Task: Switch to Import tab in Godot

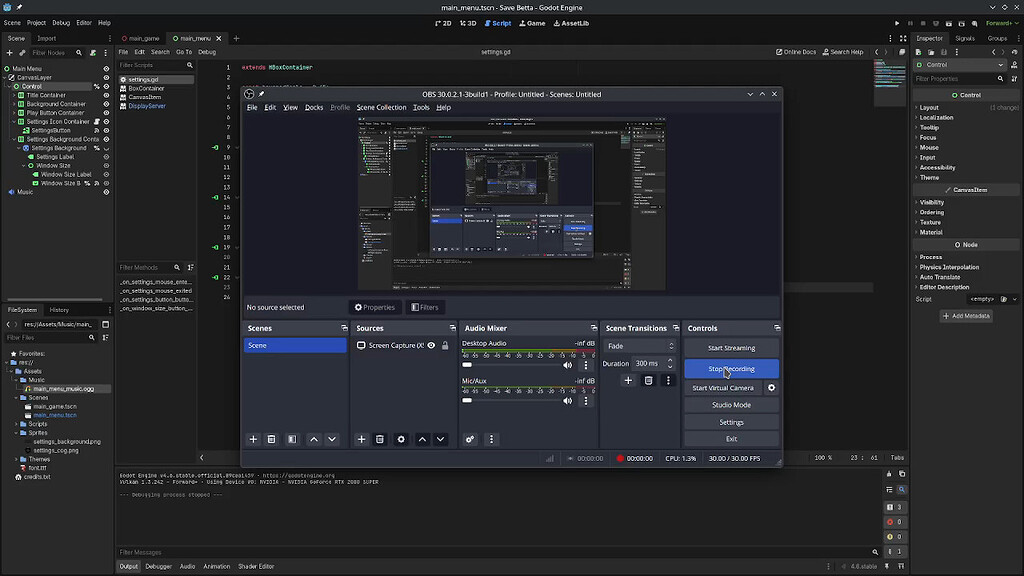Action: point(46,39)
